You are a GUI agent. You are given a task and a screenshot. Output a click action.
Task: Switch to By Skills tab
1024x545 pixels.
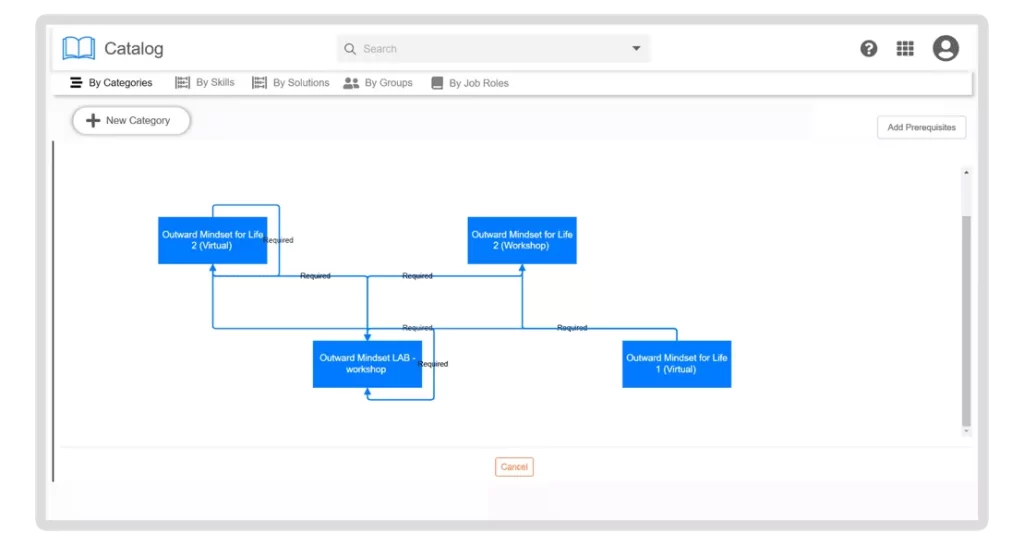pyautogui.click(x=204, y=82)
